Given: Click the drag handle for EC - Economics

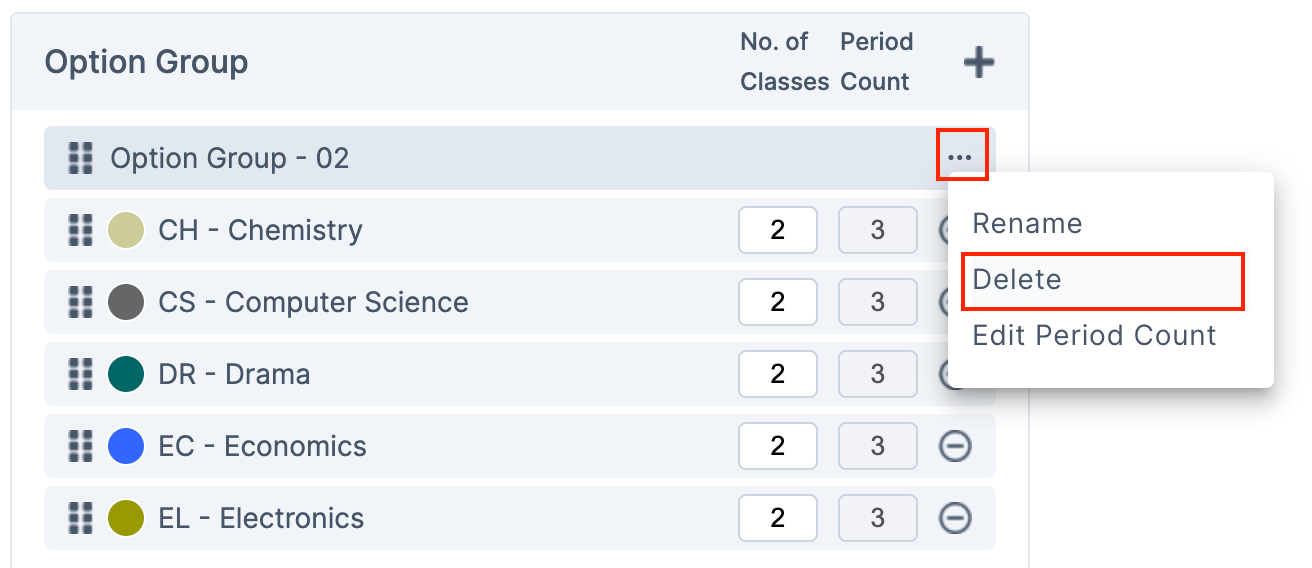Looking at the screenshot, I should [80, 446].
